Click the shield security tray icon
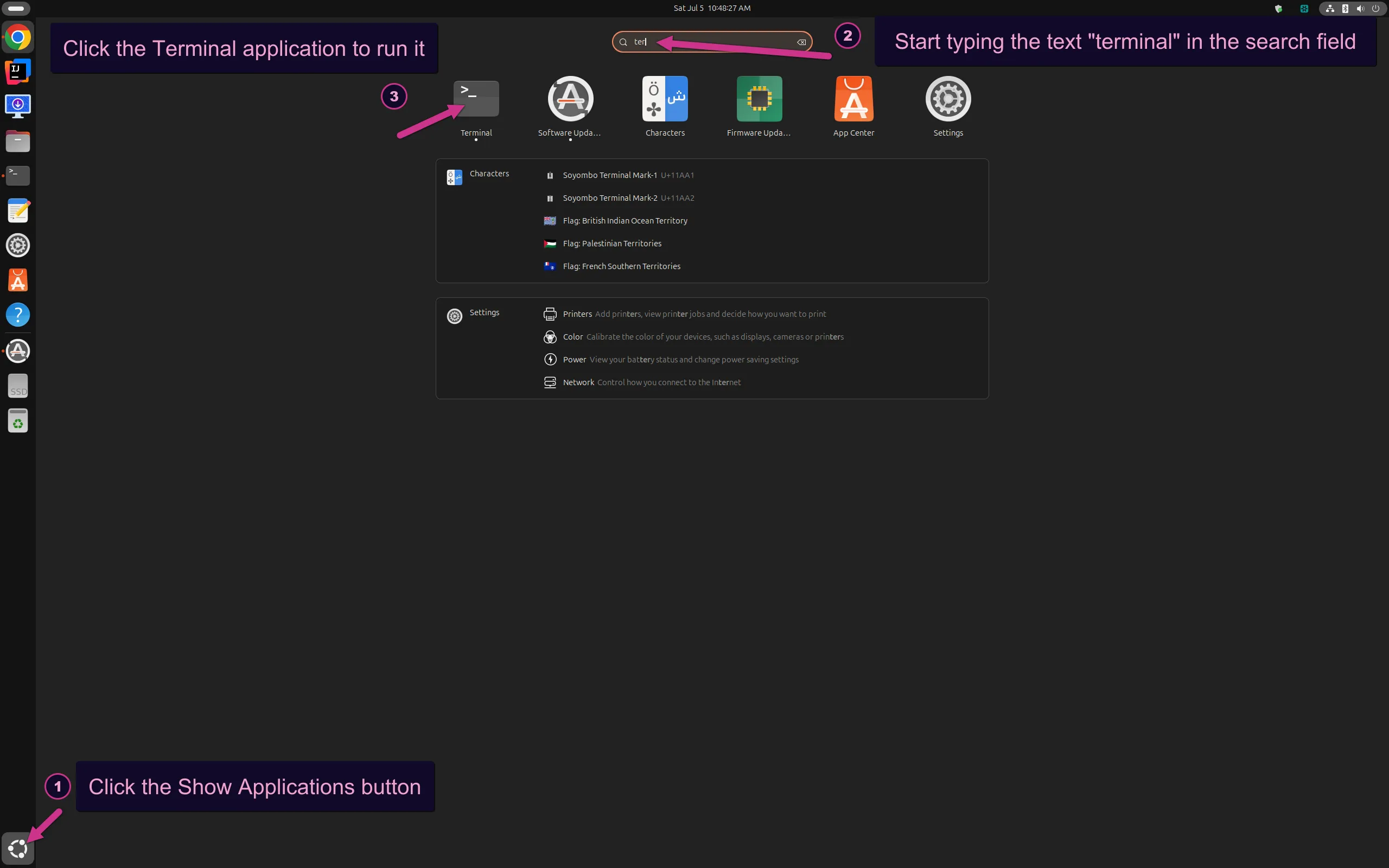The width and height of the screenshot is (1389, 868). pyautogui.click(x=1278, y=9)
